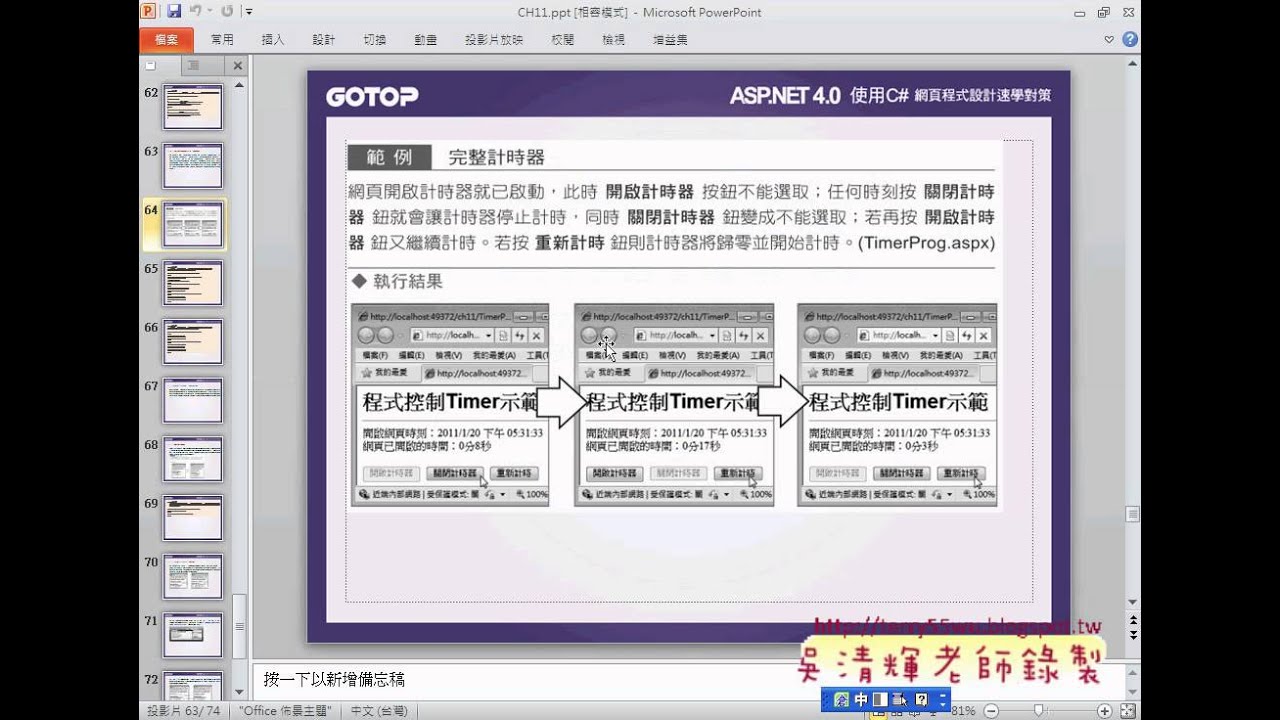Select slide 70 thumbnail

click(193, 576)
